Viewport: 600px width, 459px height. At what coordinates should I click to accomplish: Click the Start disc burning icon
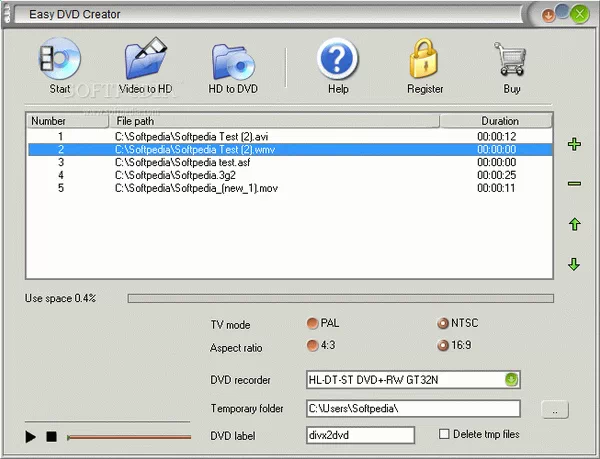pyautogui.click(x=58, y=62)
